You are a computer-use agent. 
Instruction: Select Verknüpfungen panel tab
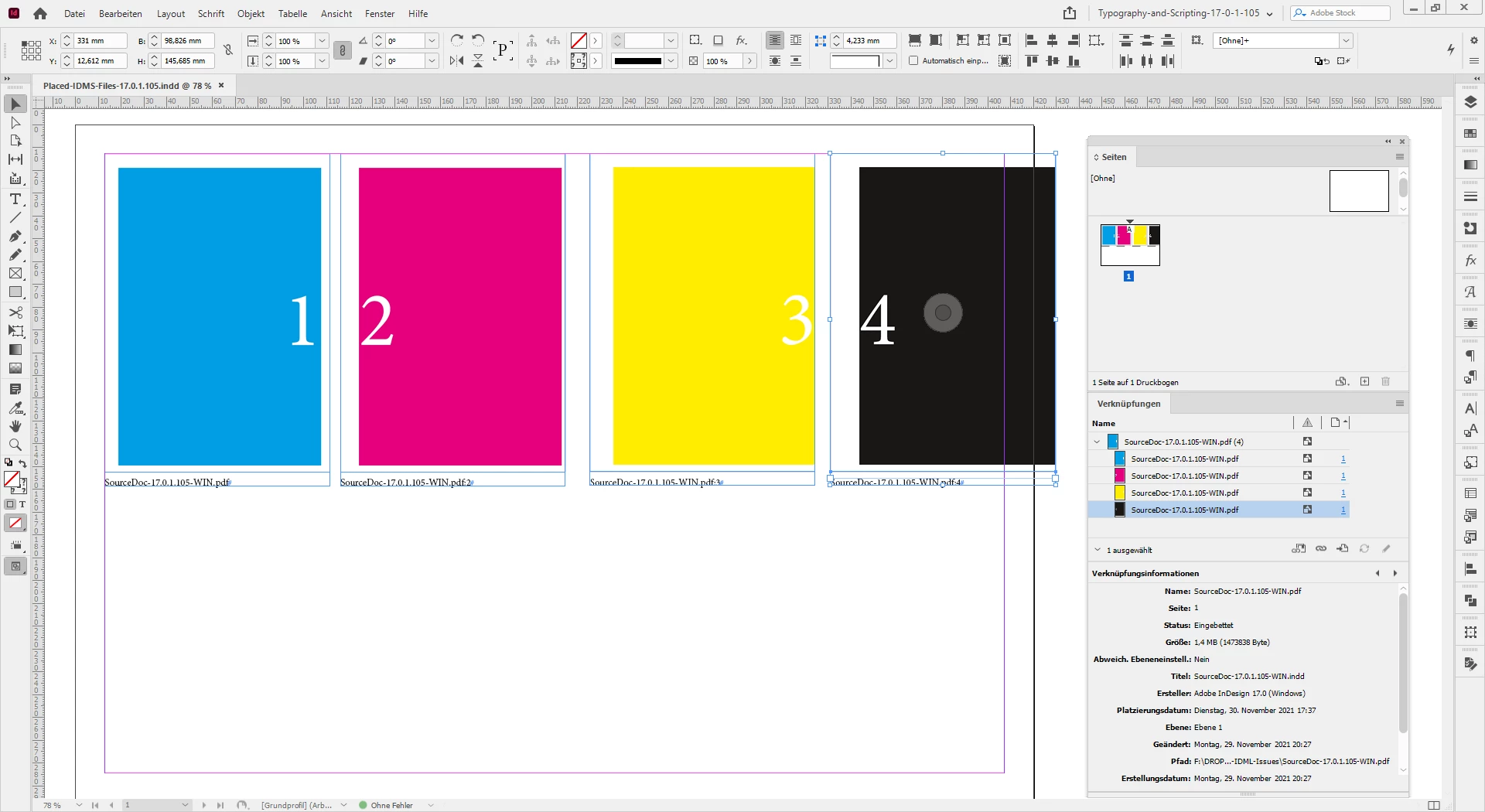(1128, 404)
